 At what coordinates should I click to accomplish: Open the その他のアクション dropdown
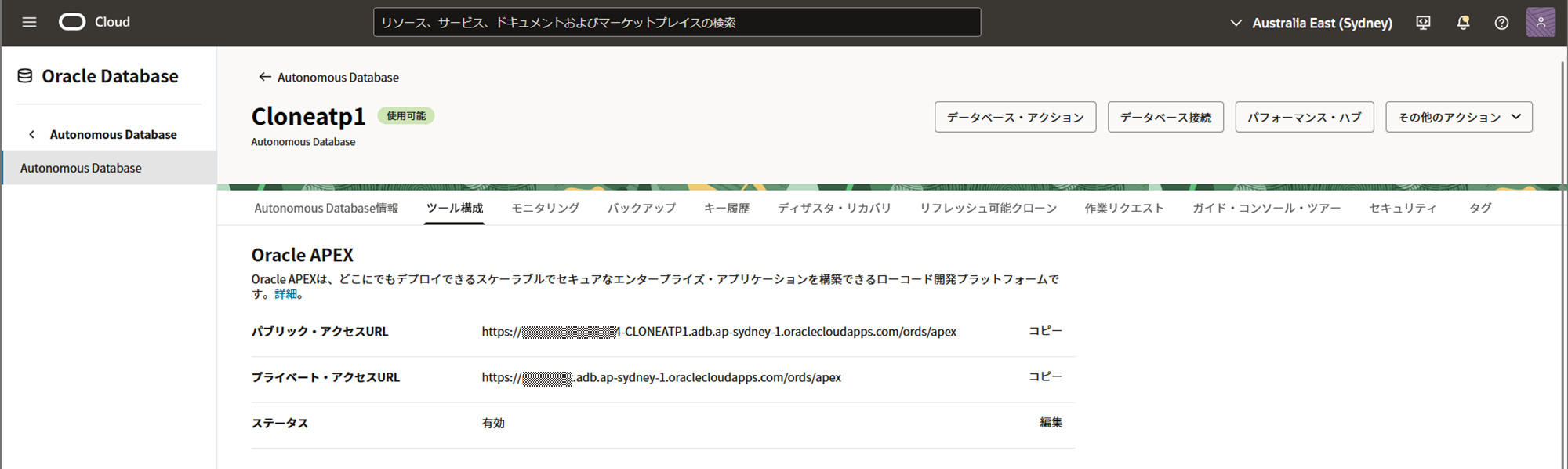pos(1459,117)
